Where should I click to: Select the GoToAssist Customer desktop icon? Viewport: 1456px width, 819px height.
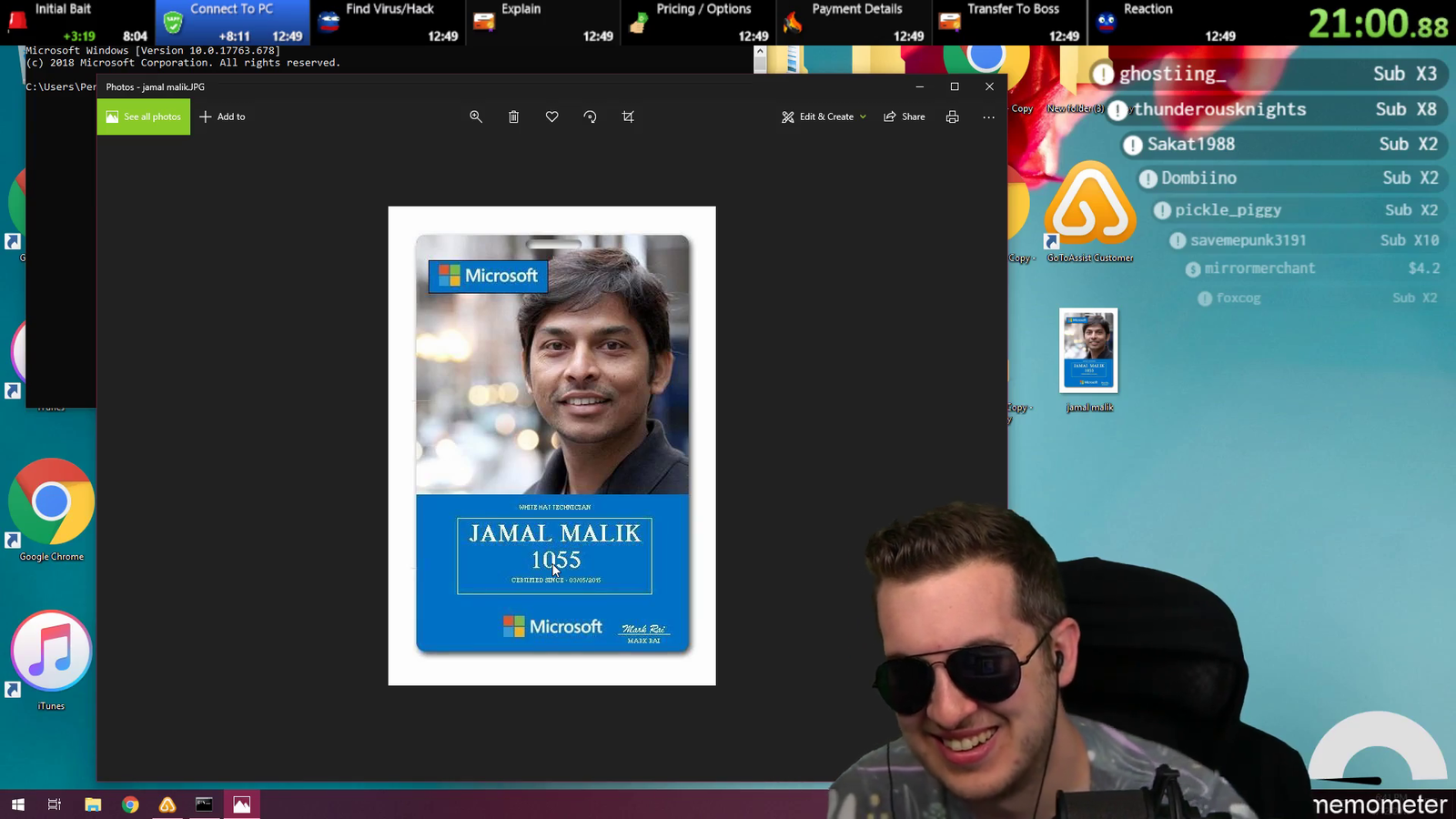(x=1090, y=213)
